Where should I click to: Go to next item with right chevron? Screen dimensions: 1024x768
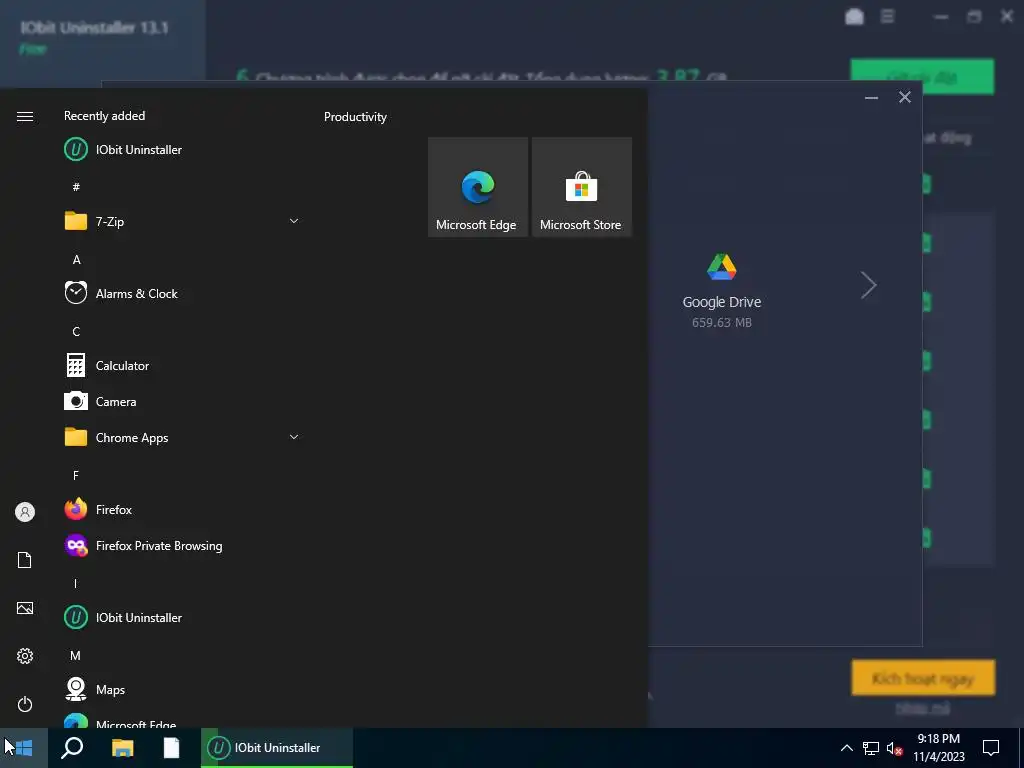tap(868, 285)
